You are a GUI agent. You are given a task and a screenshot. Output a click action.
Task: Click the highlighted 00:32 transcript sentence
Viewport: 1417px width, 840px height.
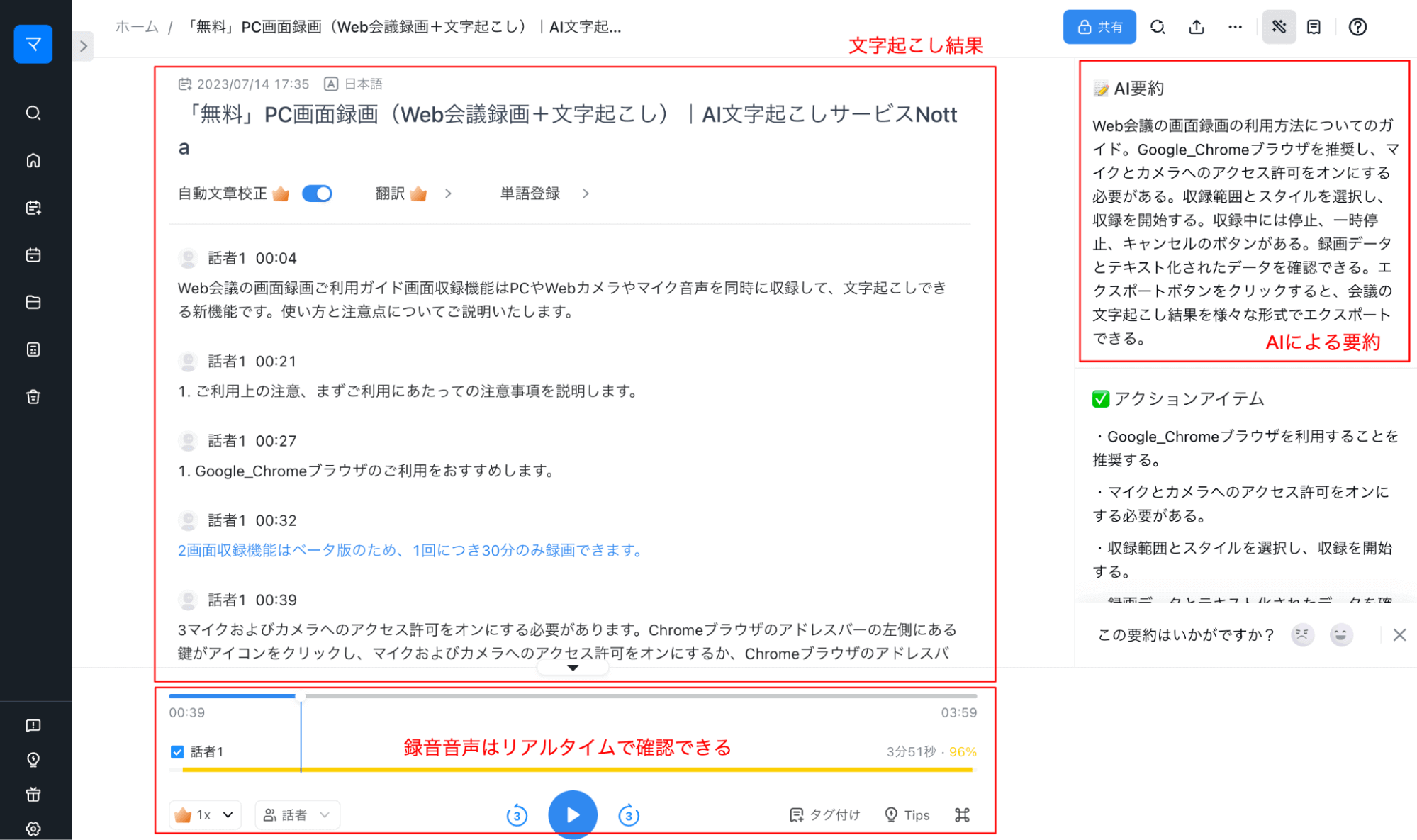(410, 550)
